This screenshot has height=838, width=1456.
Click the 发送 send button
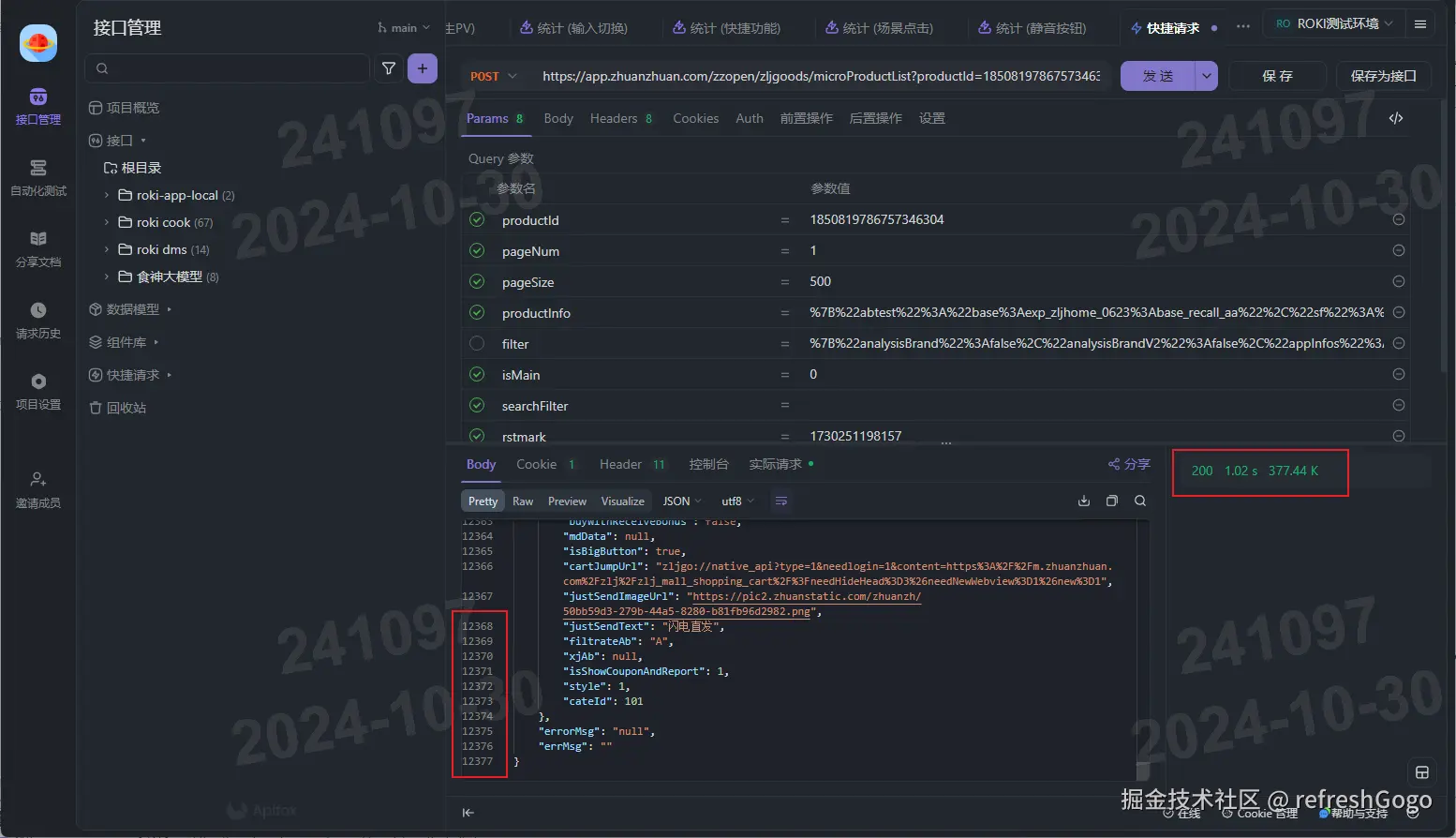coord(1158,76)
